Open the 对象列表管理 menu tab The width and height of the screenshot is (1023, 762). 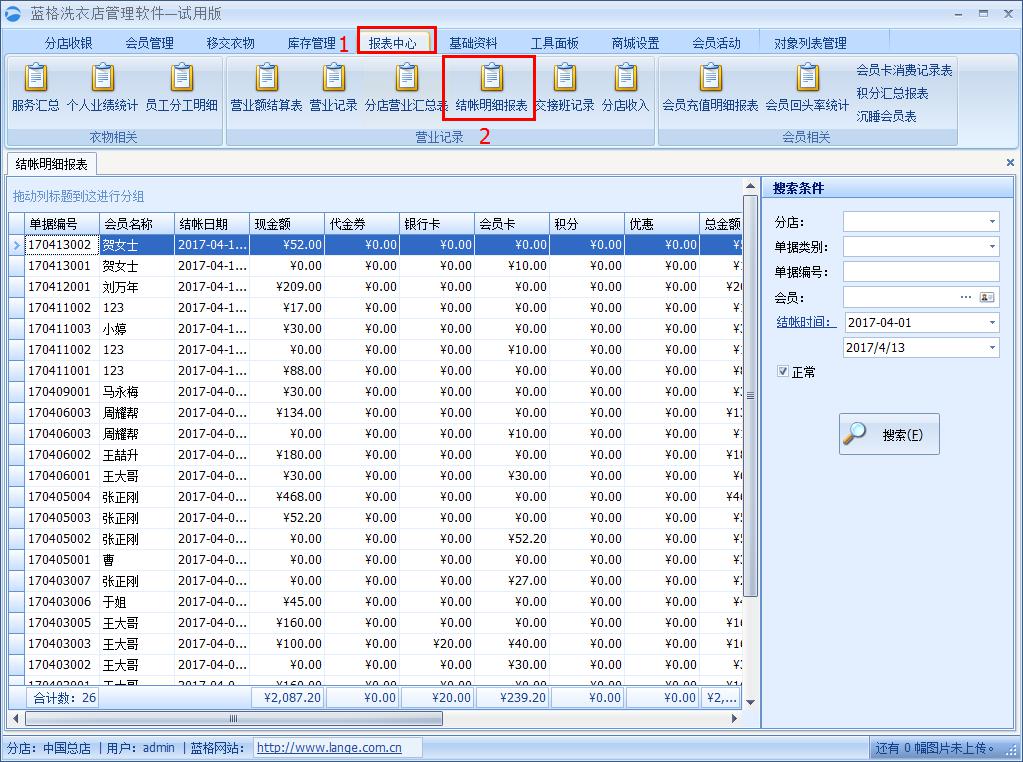[x=810, y=43]
